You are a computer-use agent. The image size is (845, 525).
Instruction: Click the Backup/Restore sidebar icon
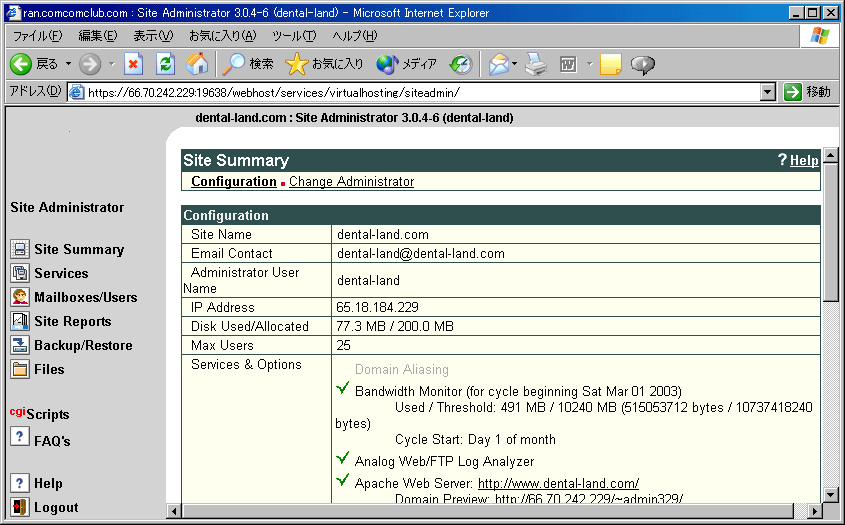point(20,345)
